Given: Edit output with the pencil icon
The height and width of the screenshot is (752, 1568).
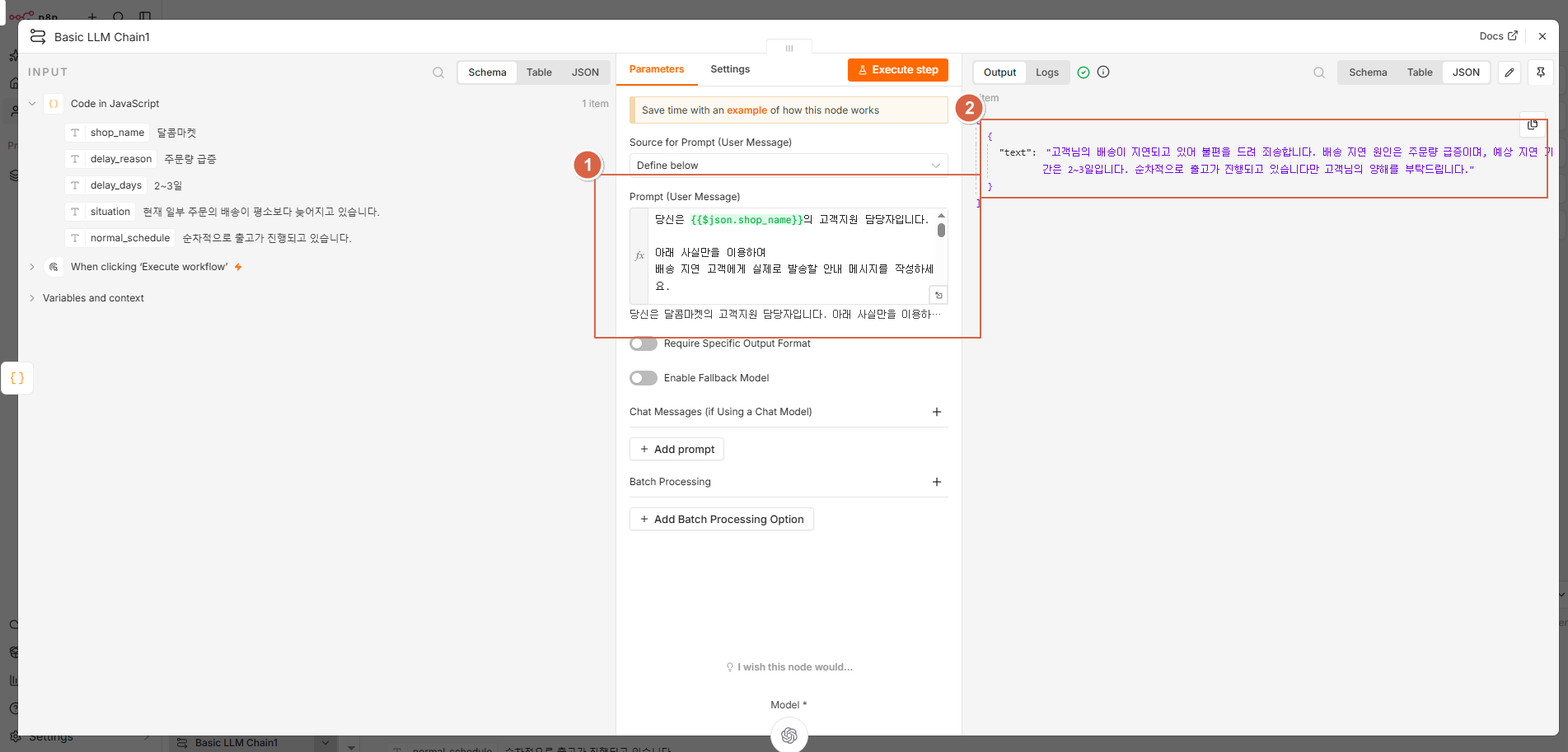Looking at the screenshot, I should 1509,72.
